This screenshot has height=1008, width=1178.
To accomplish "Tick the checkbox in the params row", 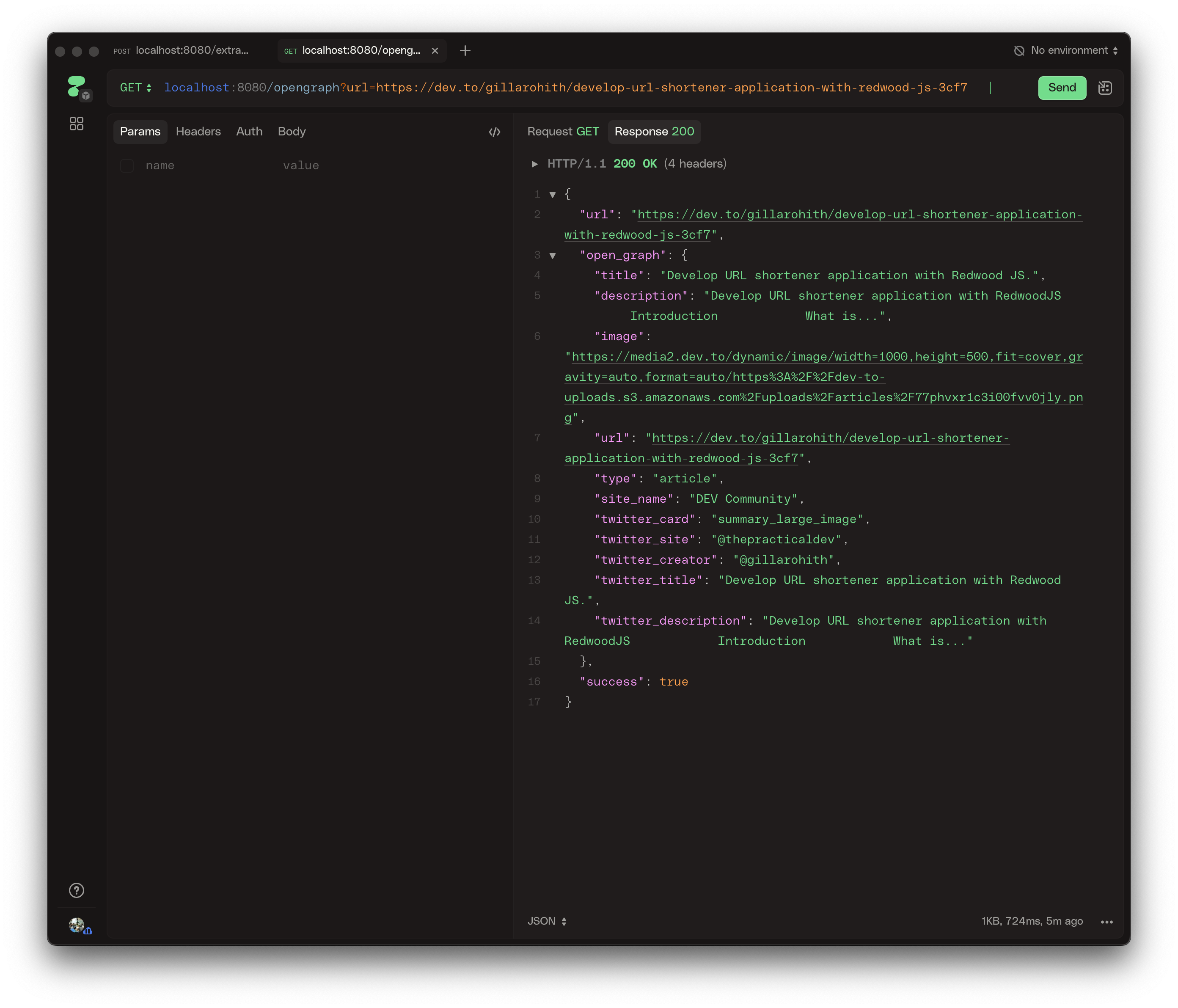I will click(x=127, y=165).
